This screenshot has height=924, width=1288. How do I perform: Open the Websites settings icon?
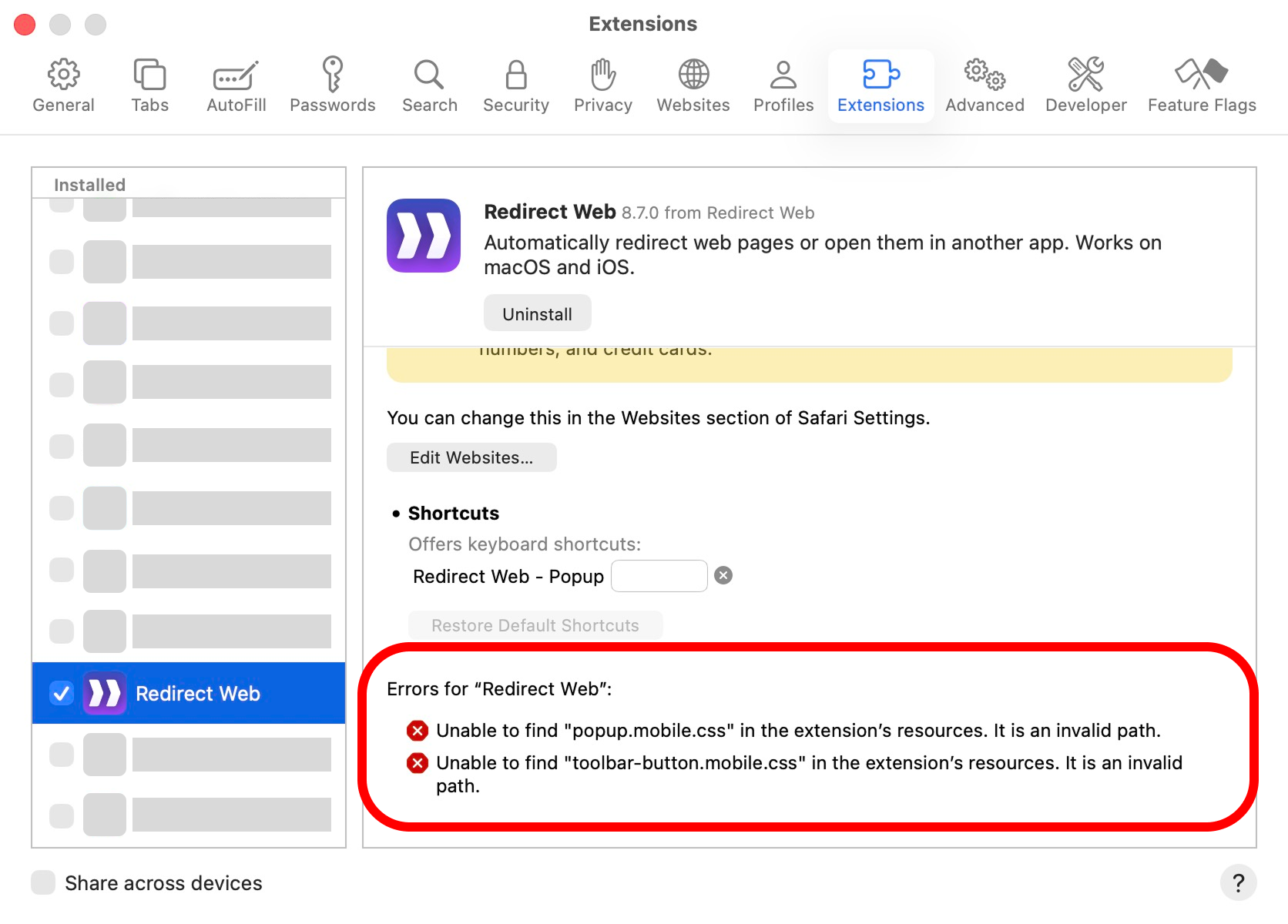[693, 85]
